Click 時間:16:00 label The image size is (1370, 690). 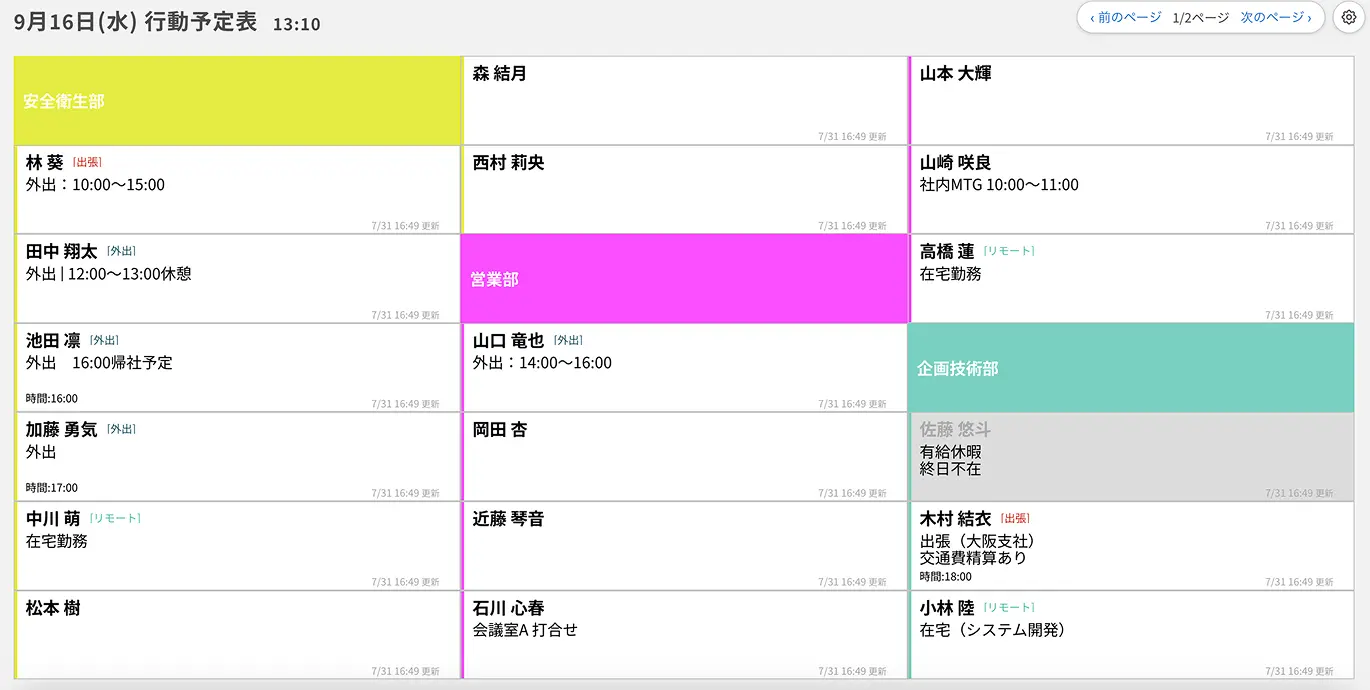tap(52, 398)
